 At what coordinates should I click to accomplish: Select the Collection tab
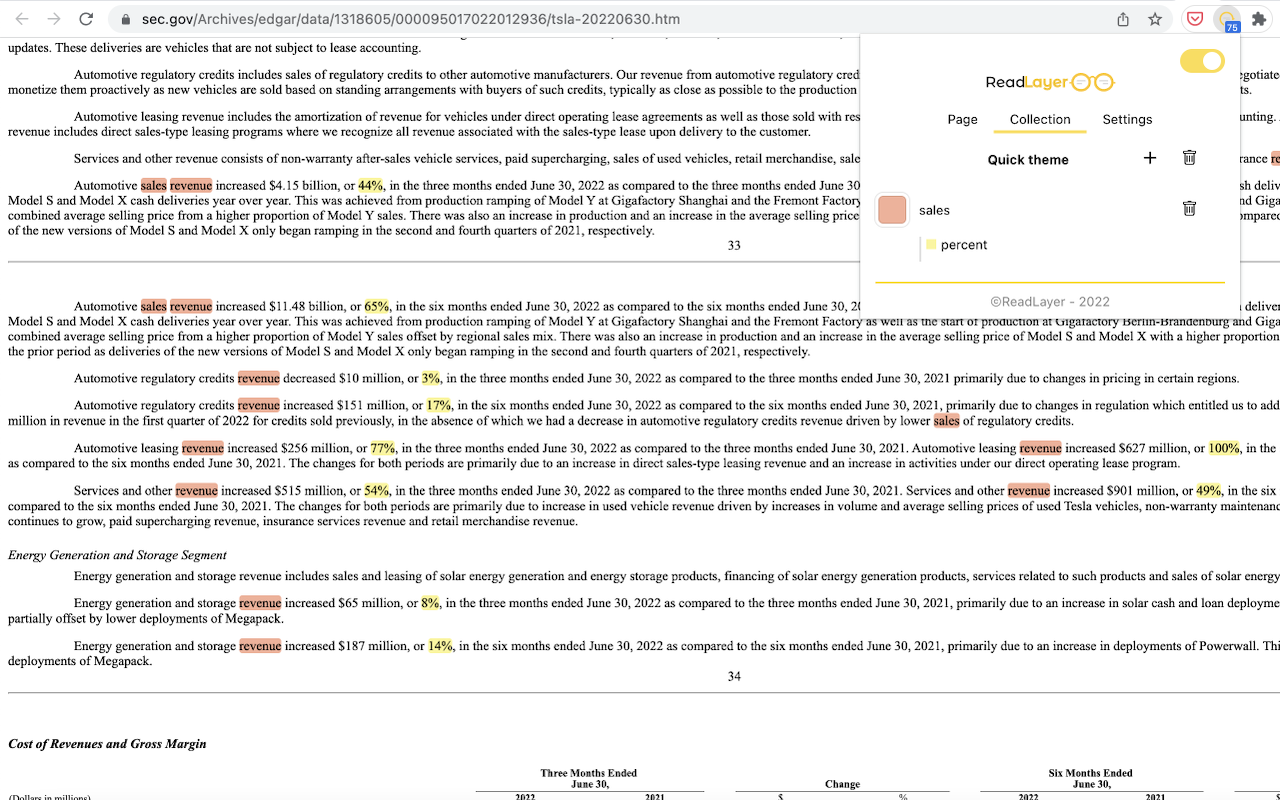1040,119
